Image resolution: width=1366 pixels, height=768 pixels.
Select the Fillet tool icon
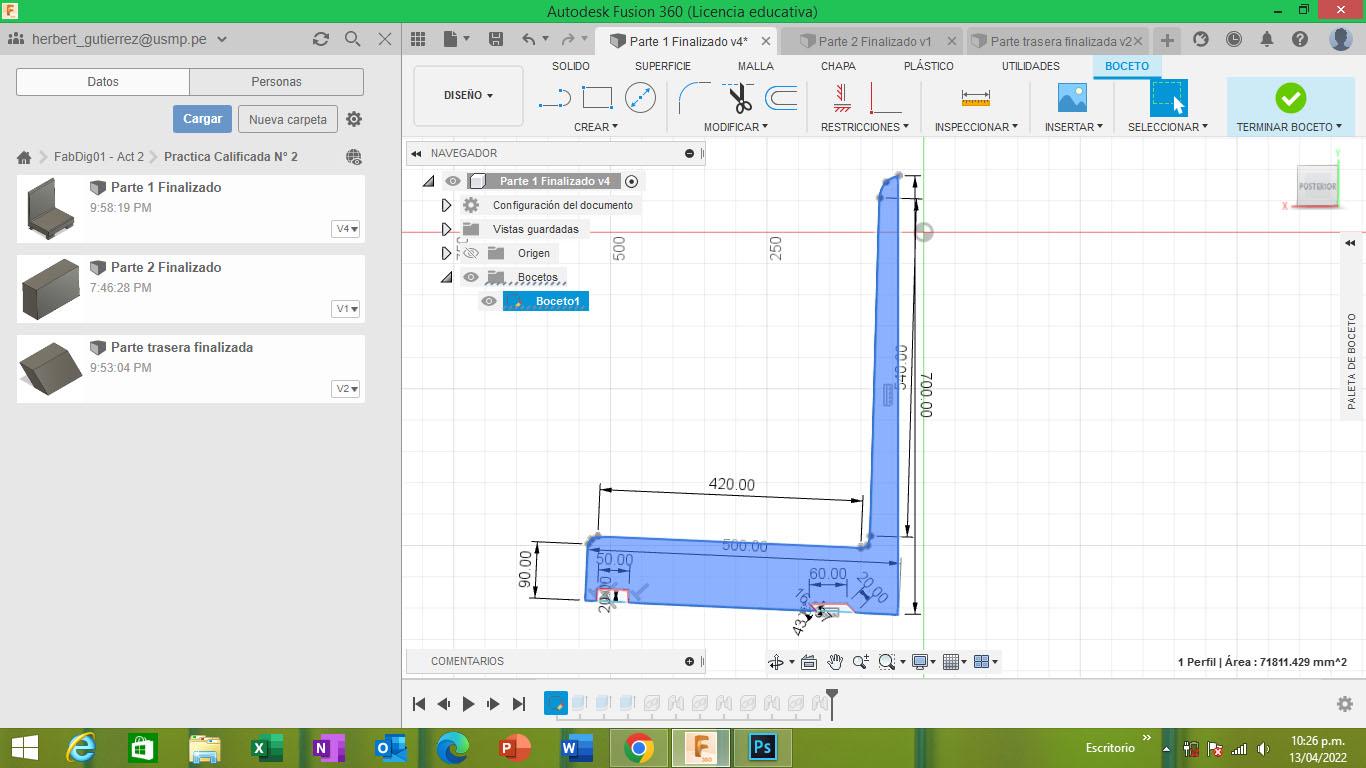pos(693,98)
